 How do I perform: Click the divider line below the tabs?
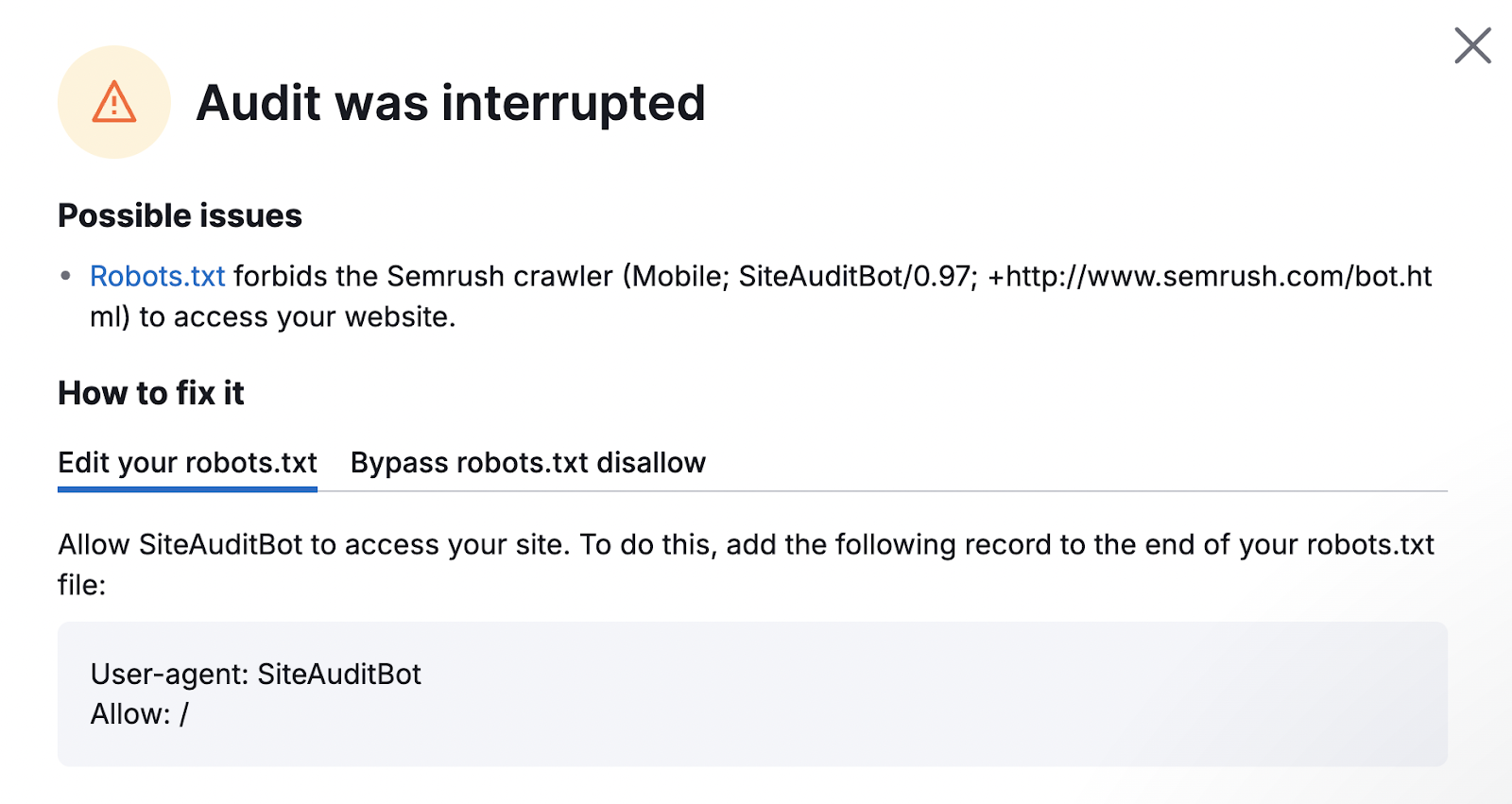coord(888,490)
